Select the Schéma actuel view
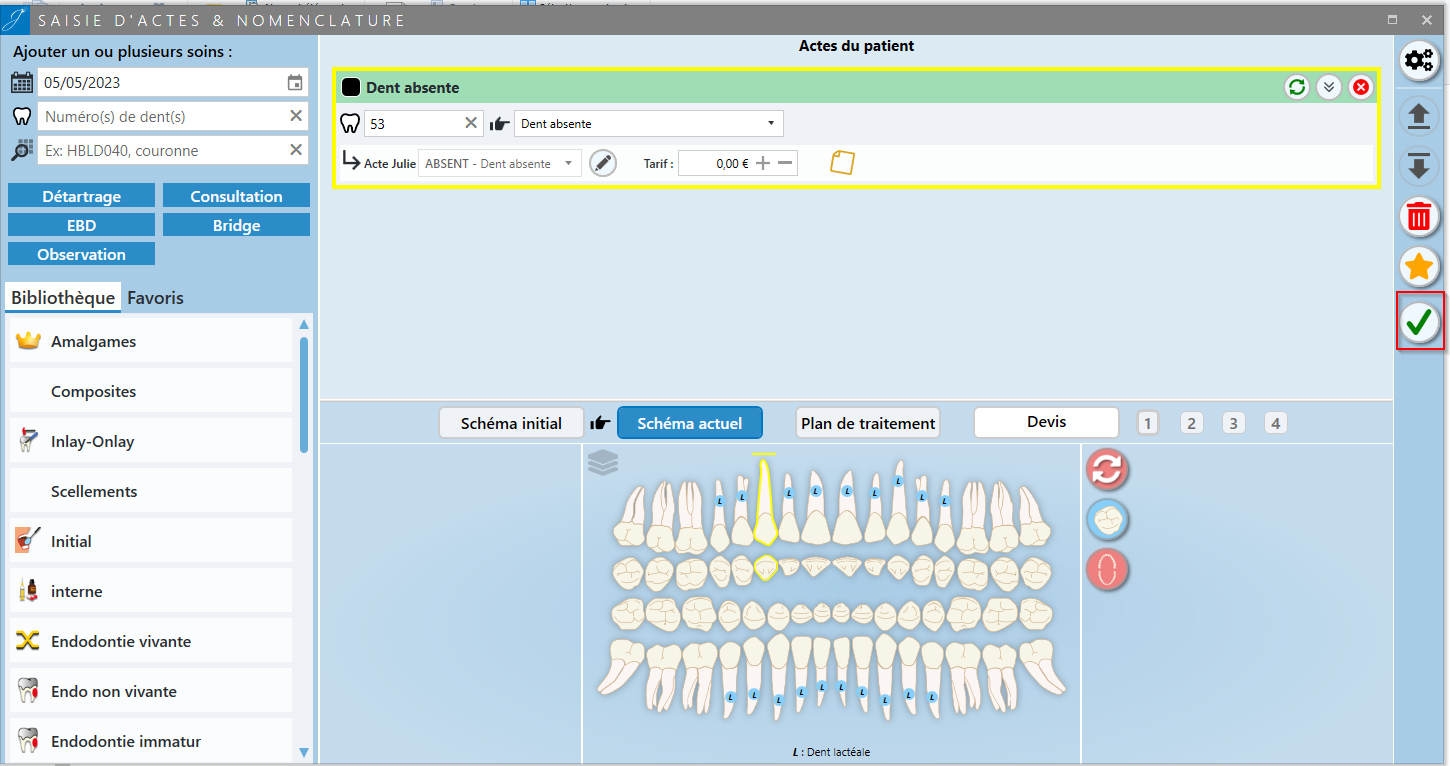1450x766 pixels. tap(690, 423)
